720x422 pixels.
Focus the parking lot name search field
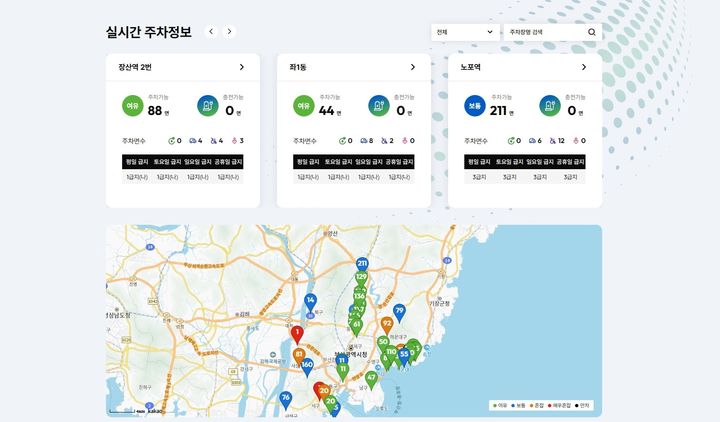coord(545,32)
